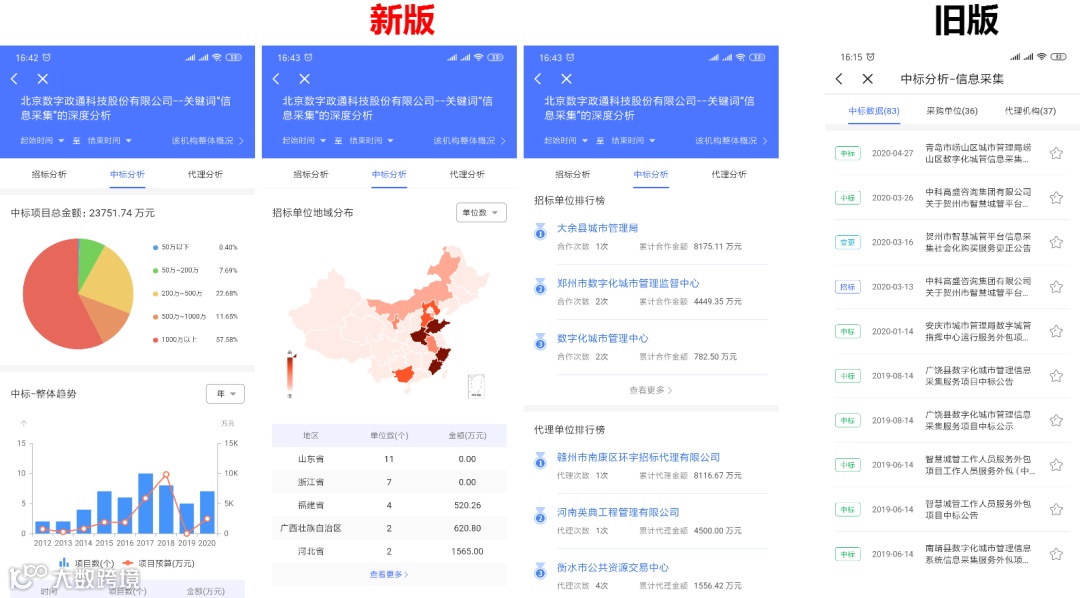
Task: Tap back arrow on the map distribution screen
Action: pyautogui.click(x=276, y=79)
